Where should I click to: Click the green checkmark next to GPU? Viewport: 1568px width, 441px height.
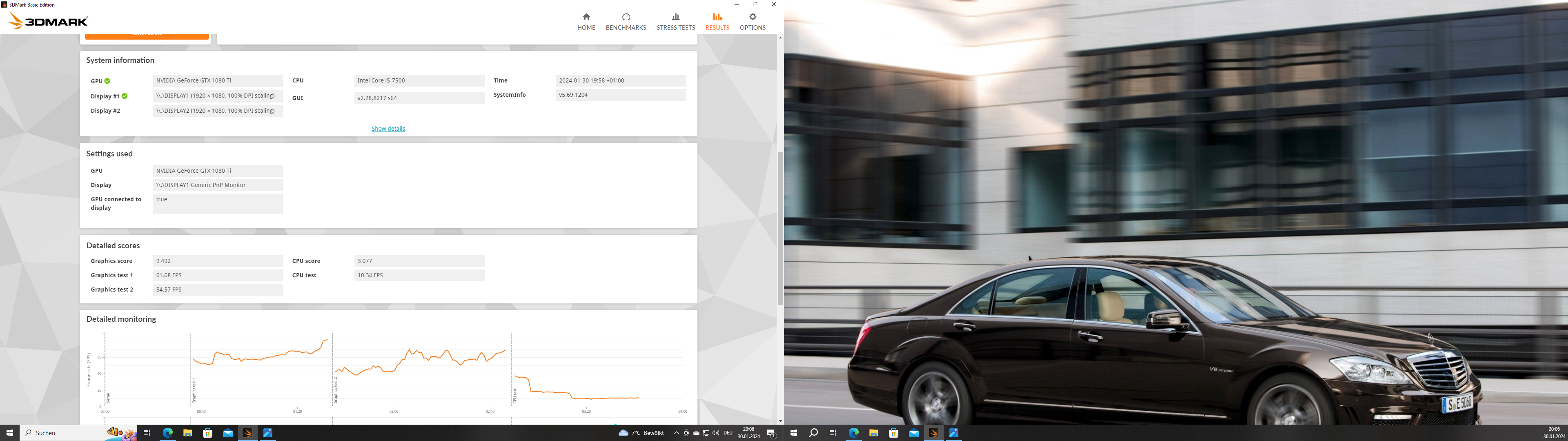(x=108, y=80)
